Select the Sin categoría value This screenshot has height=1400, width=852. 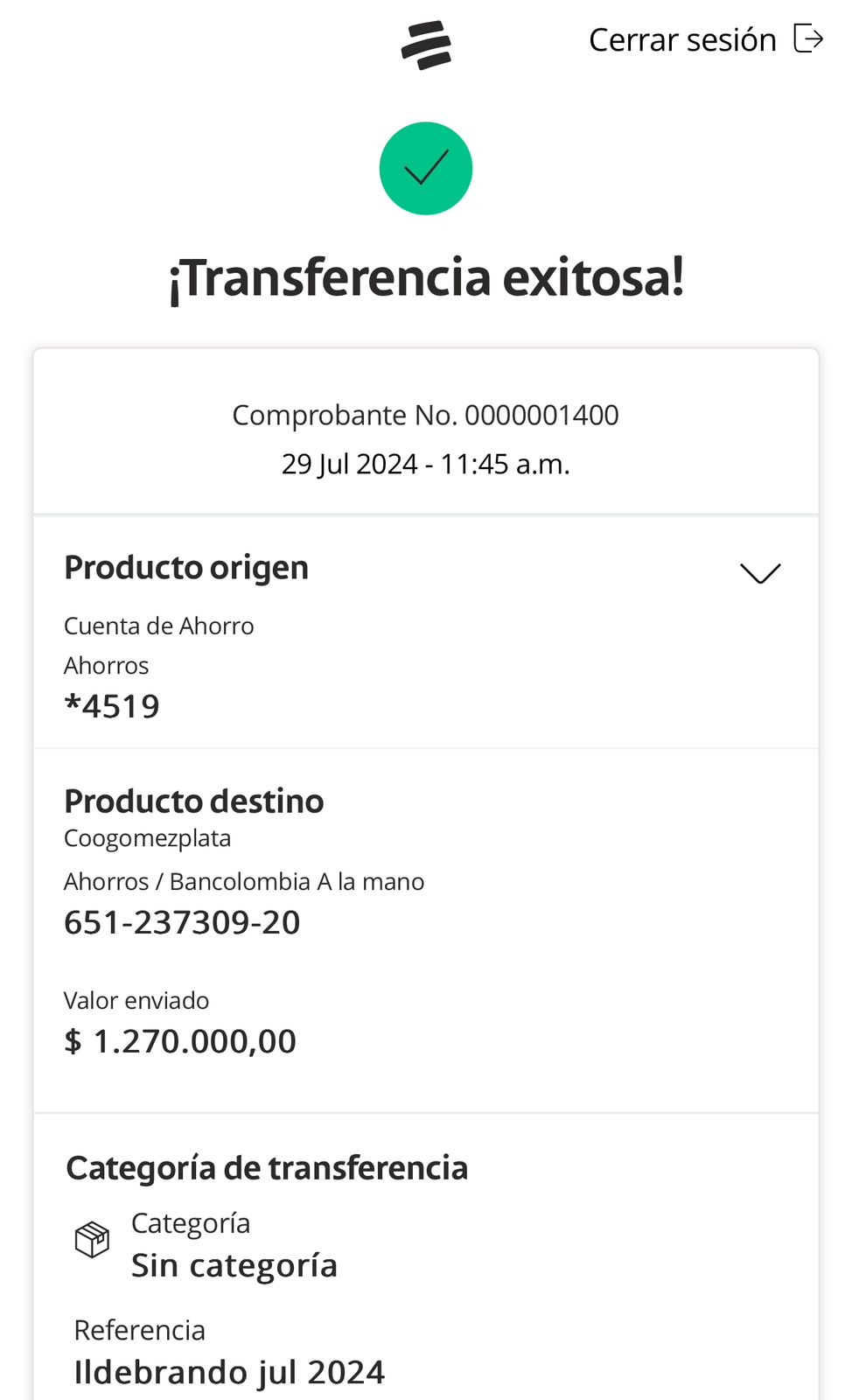pyautogui.click(x=234, y=1265)
